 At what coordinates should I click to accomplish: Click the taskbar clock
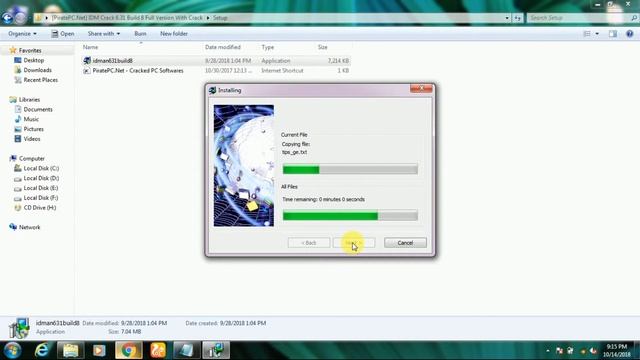[x=617, y=351]
